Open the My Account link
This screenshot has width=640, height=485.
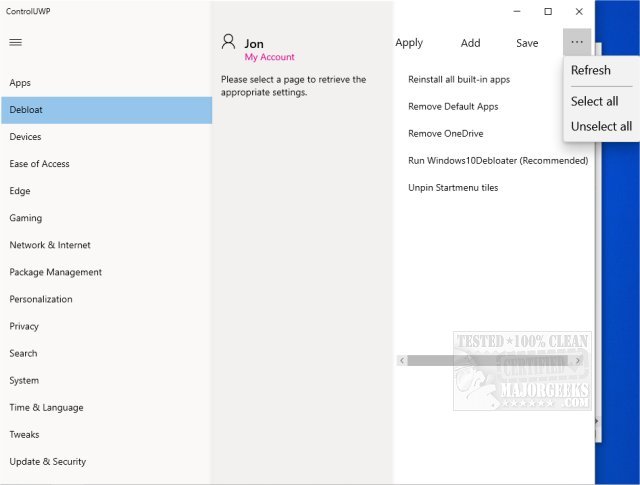270,58
